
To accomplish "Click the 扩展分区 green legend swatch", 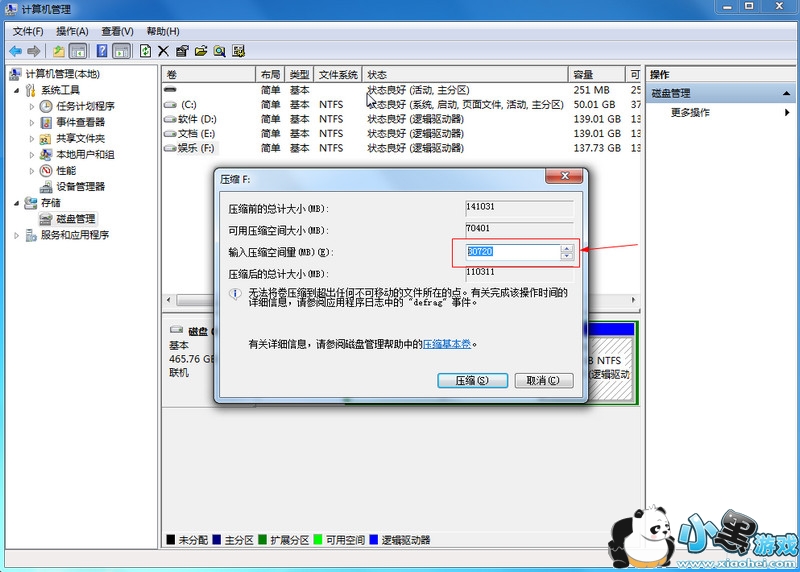I will [x=262, y=540].
